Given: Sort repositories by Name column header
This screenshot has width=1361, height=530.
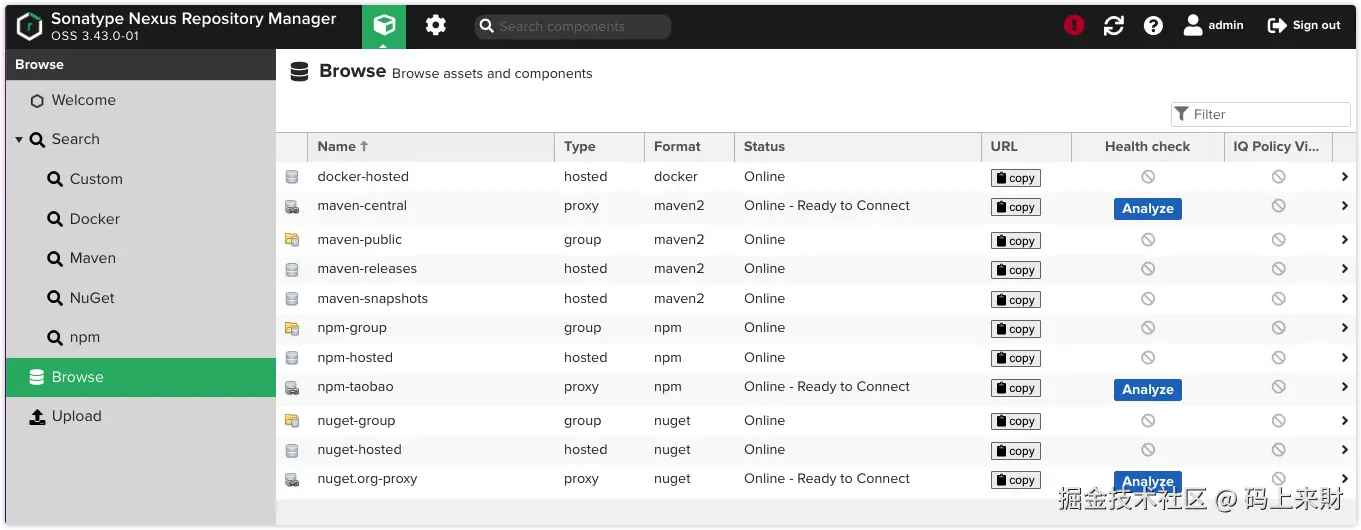Looking at the screenshot, I should 337,147.
